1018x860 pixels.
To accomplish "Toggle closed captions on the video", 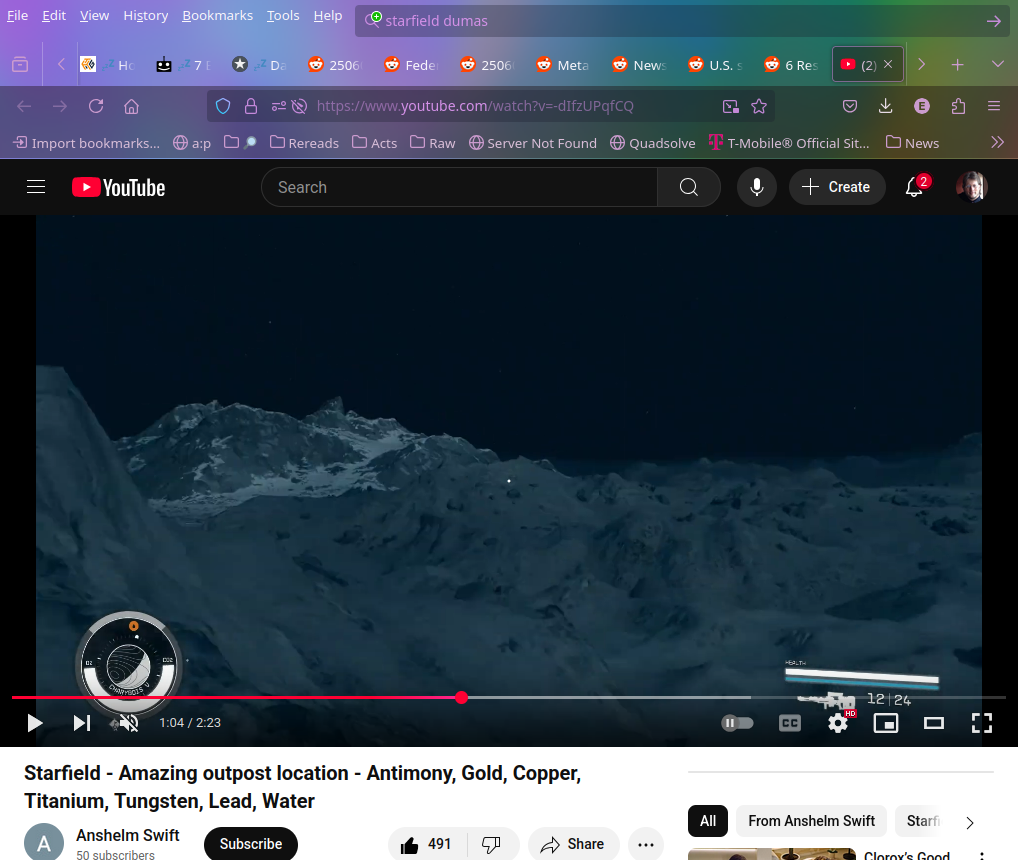I will [790, 723].
